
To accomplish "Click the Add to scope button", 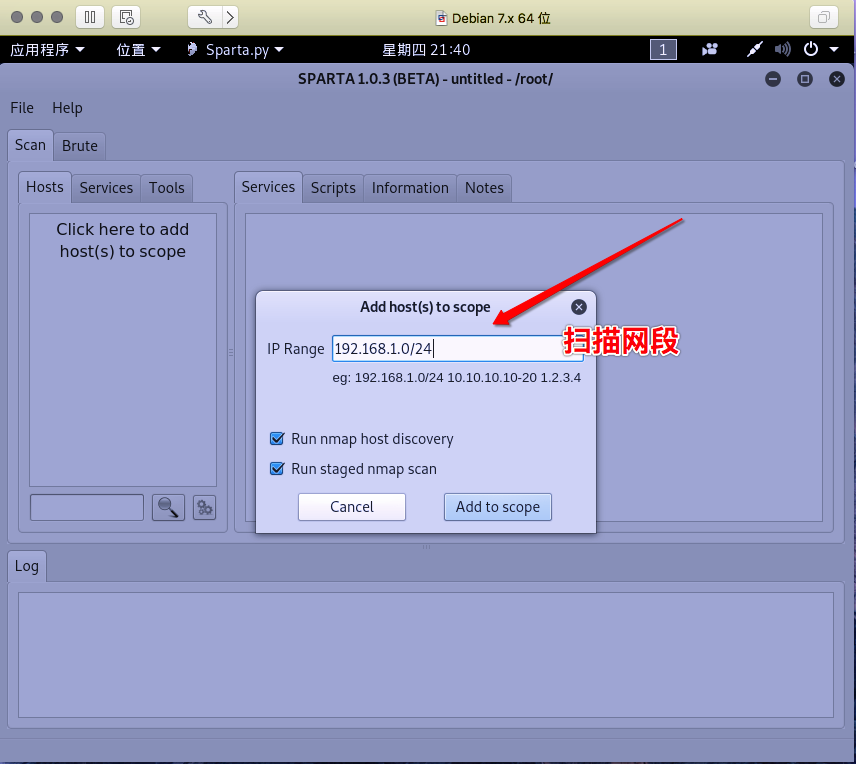I will tap(498, 507).
